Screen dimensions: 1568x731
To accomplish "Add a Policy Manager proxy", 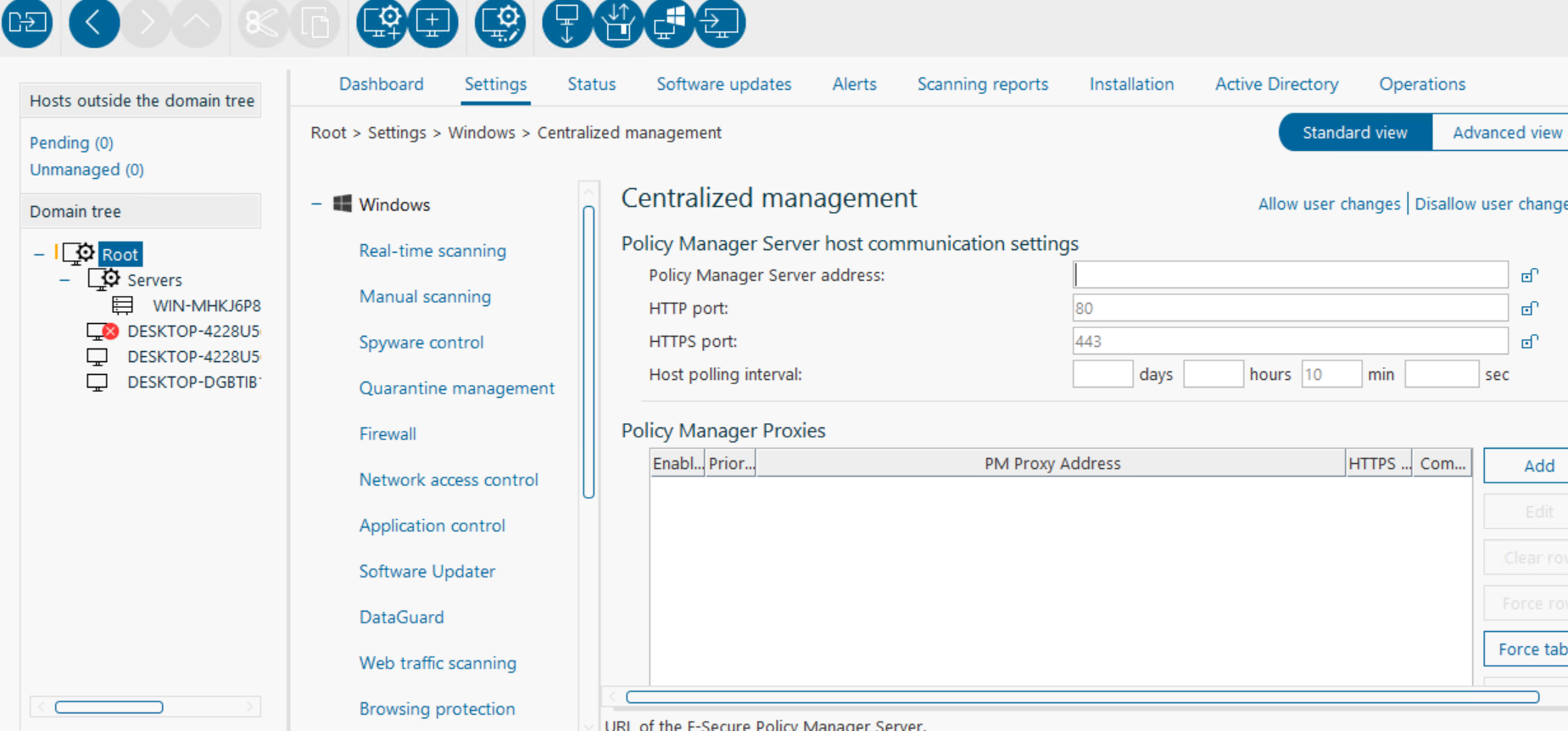I will coord(1526,466).
